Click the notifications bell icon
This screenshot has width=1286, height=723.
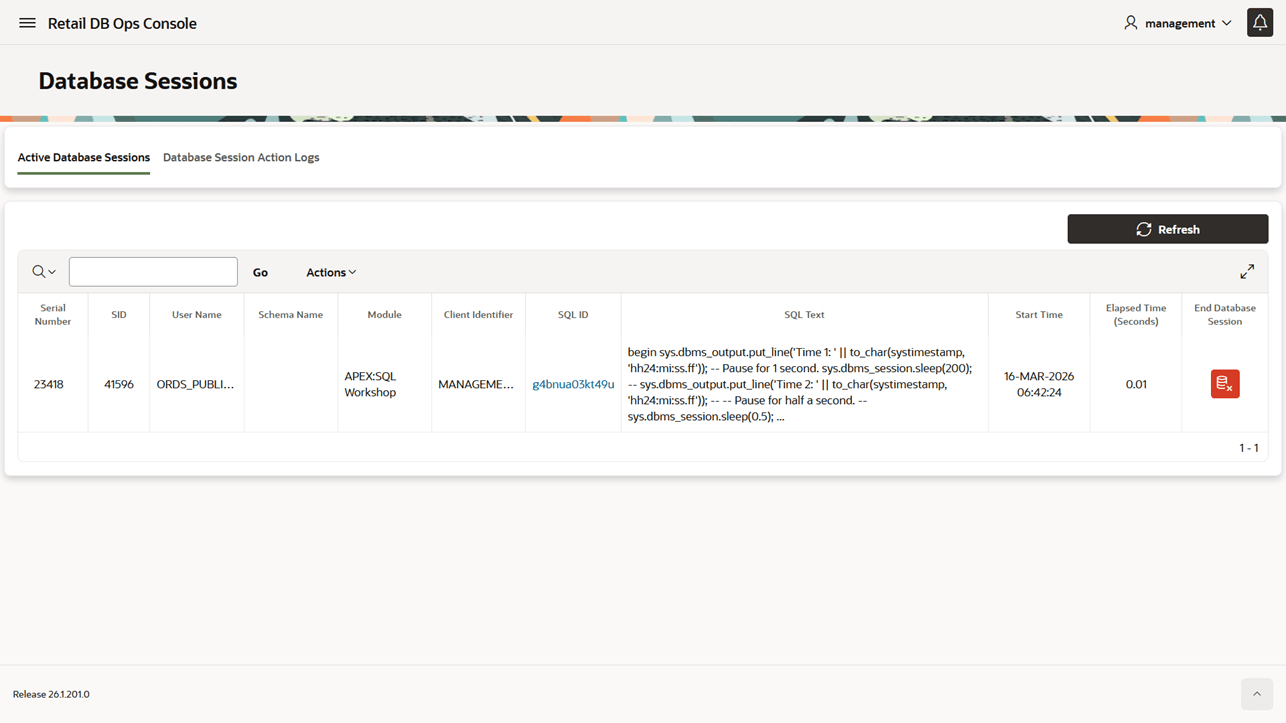point(1260,22)
